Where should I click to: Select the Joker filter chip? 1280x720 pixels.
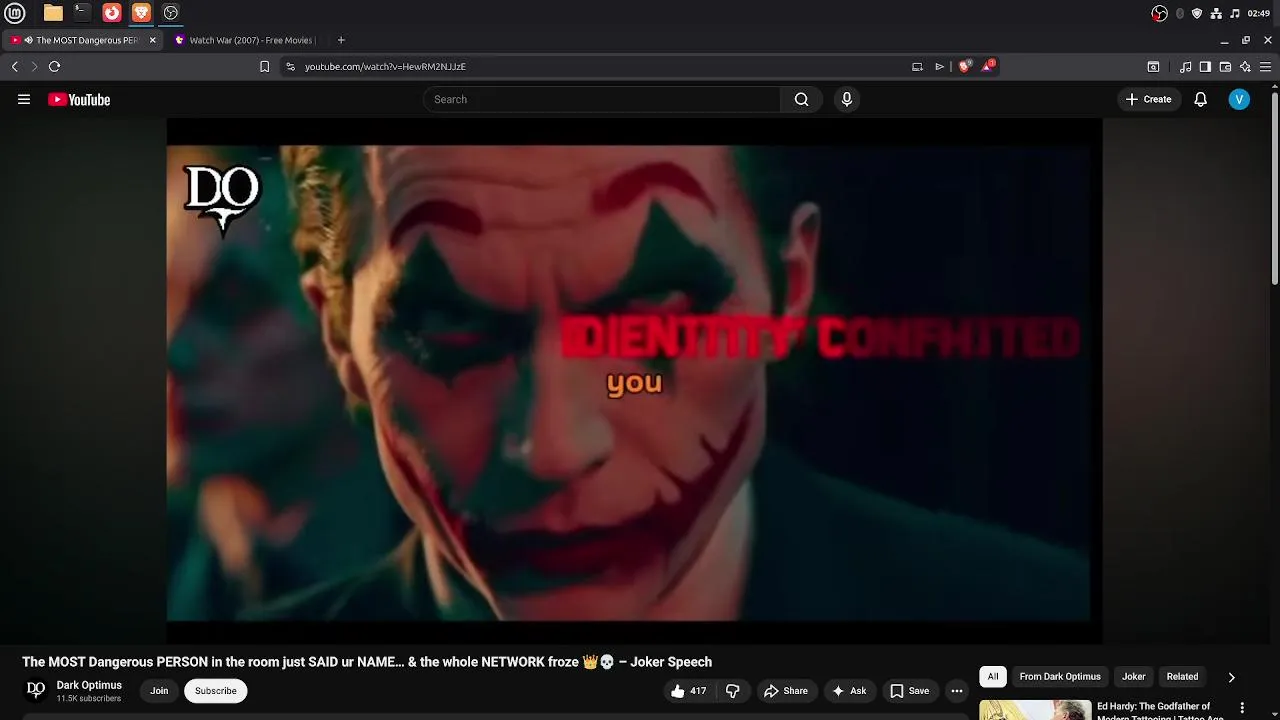pyautogui.click(x=1134, y=677)
